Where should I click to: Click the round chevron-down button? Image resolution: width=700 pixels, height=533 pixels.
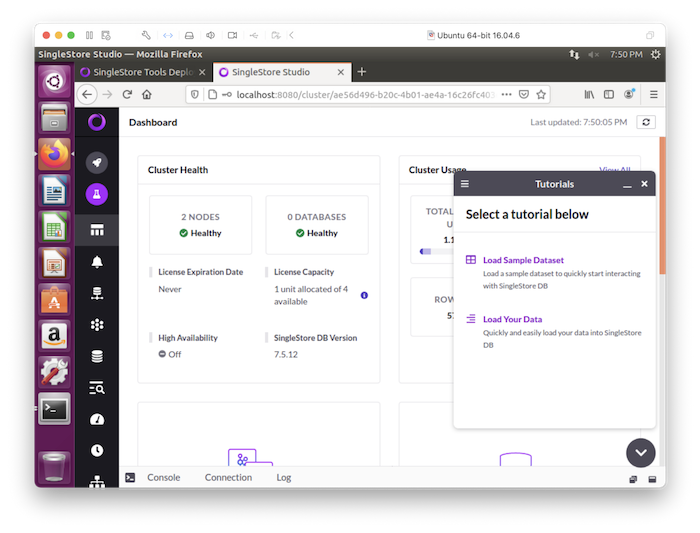point(641,453)
